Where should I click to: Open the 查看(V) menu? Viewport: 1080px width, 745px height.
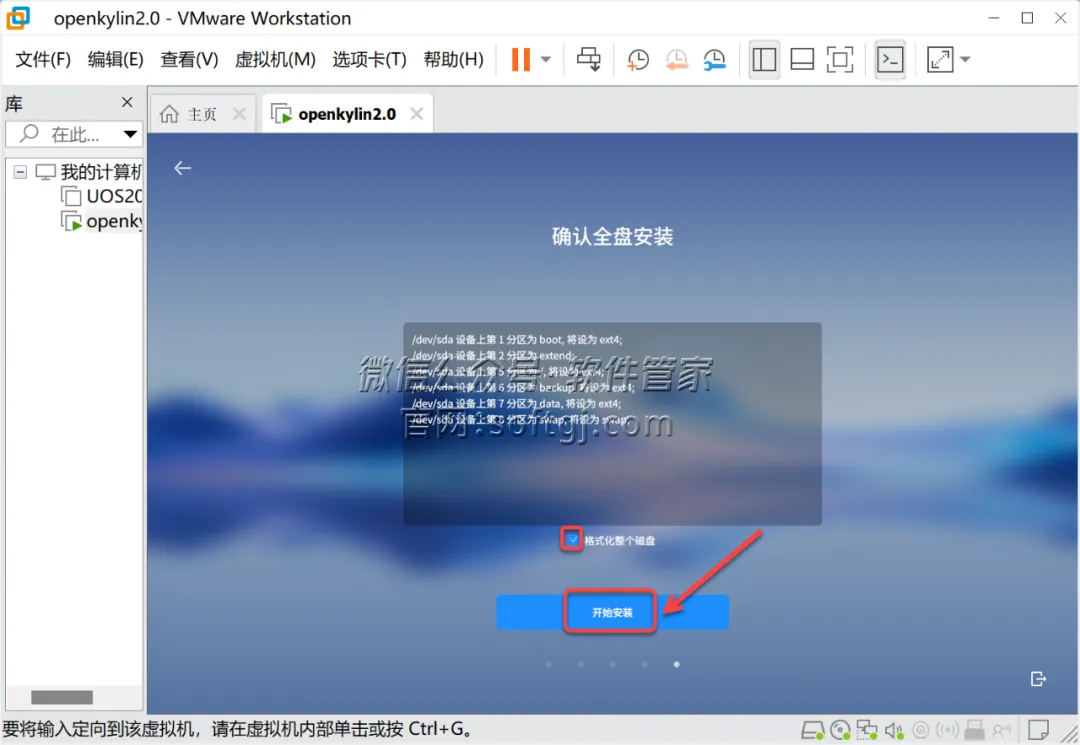point(189,60)
